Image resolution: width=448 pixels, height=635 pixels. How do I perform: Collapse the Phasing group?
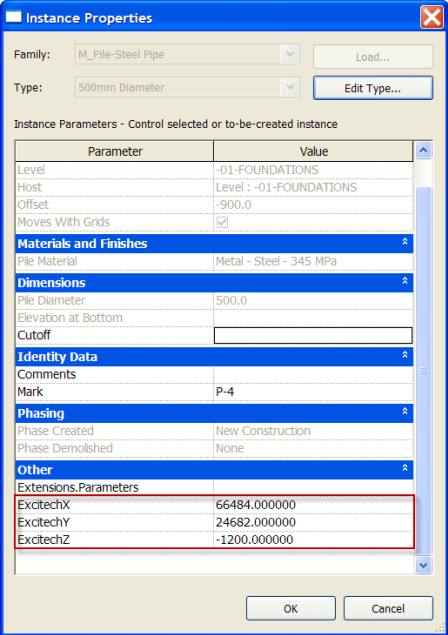click(405, 411)
